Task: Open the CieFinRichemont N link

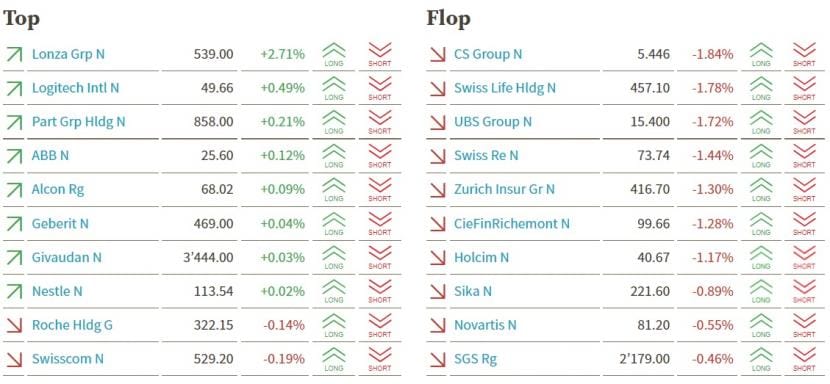Action: (512, 224)
